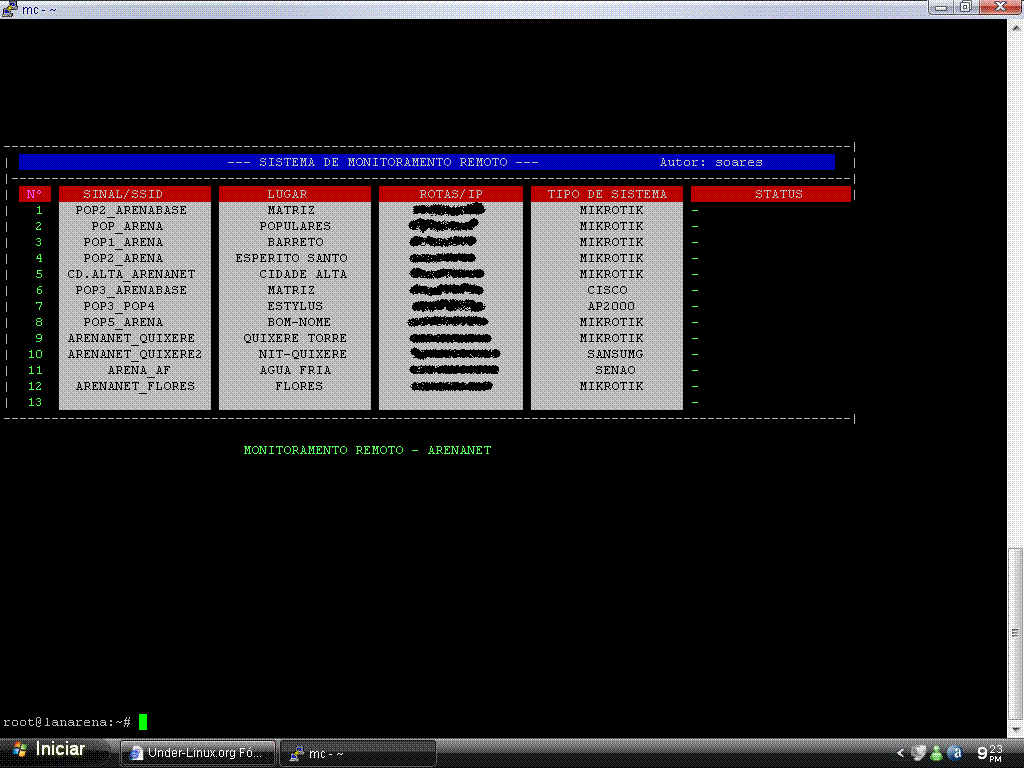Screen dimensions: 1024x768
Task: Close the mc terminal window
Action: [999, 8]
